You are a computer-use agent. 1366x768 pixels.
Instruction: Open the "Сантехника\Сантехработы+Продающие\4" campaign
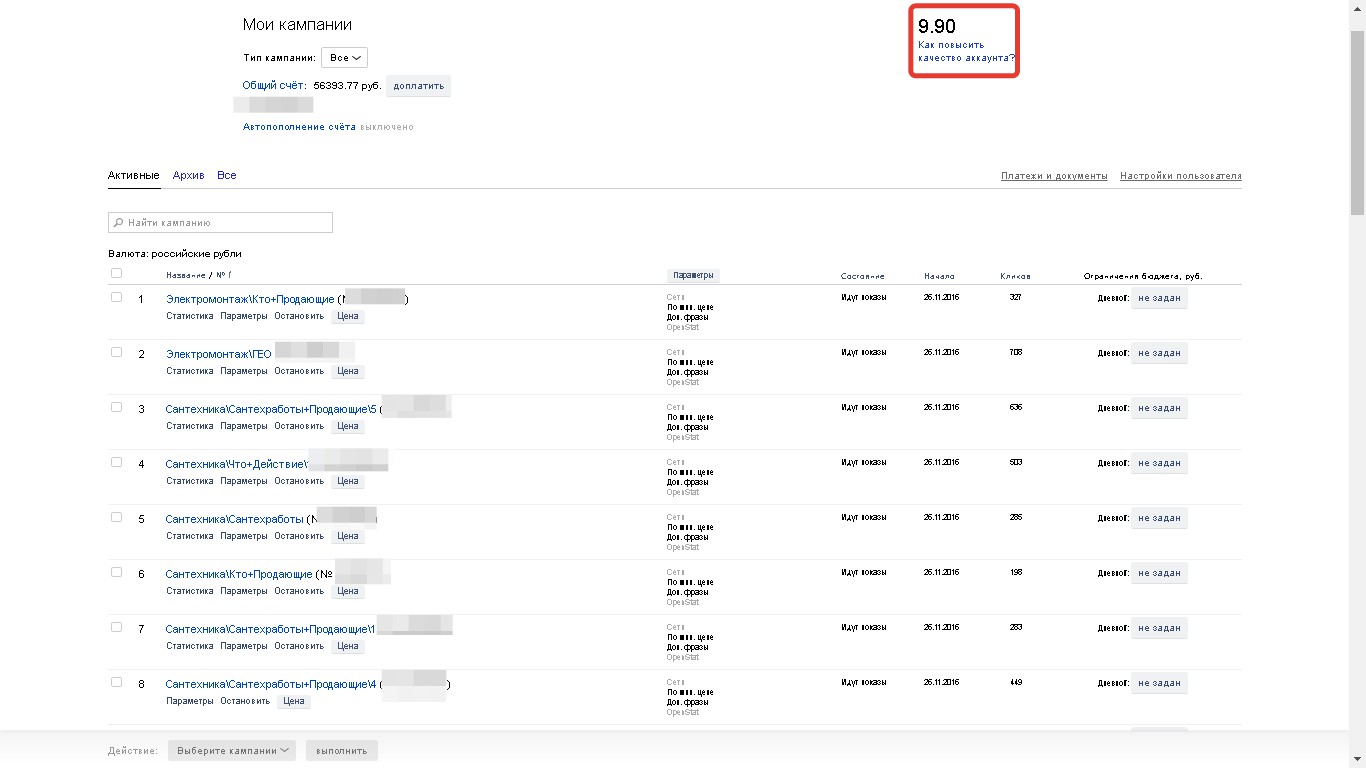tap(271, 685)
